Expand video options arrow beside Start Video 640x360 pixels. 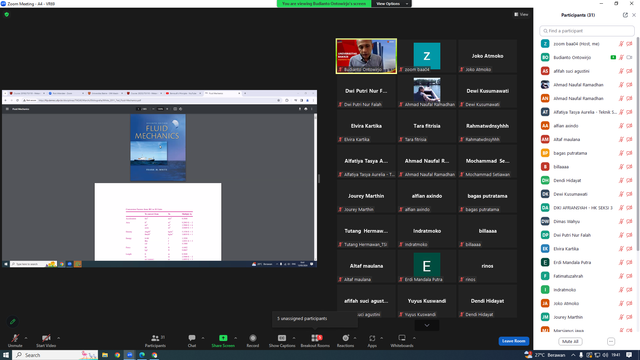[58, 338]
